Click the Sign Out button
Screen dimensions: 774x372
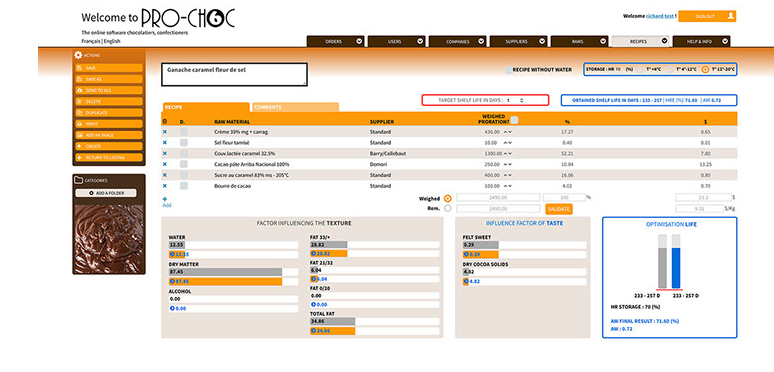click(707, 16)
